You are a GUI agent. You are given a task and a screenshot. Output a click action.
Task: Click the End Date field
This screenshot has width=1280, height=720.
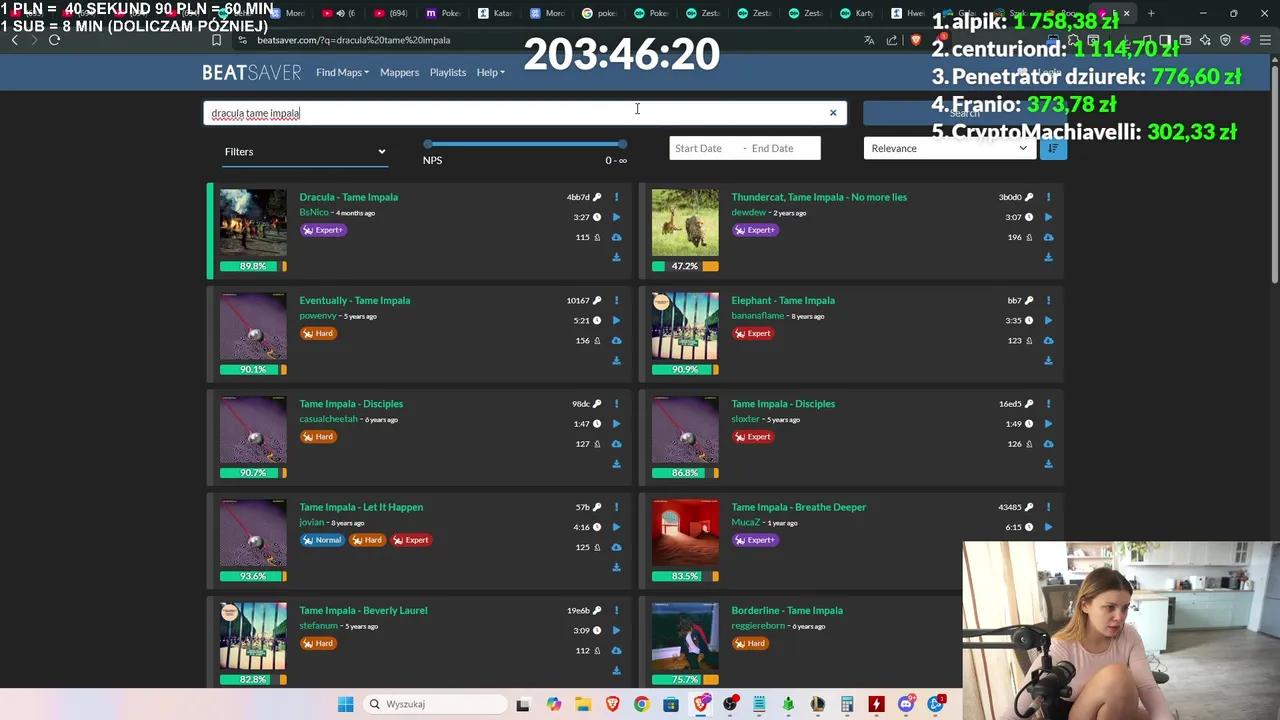pyautogui.click(x=782, y=148)
